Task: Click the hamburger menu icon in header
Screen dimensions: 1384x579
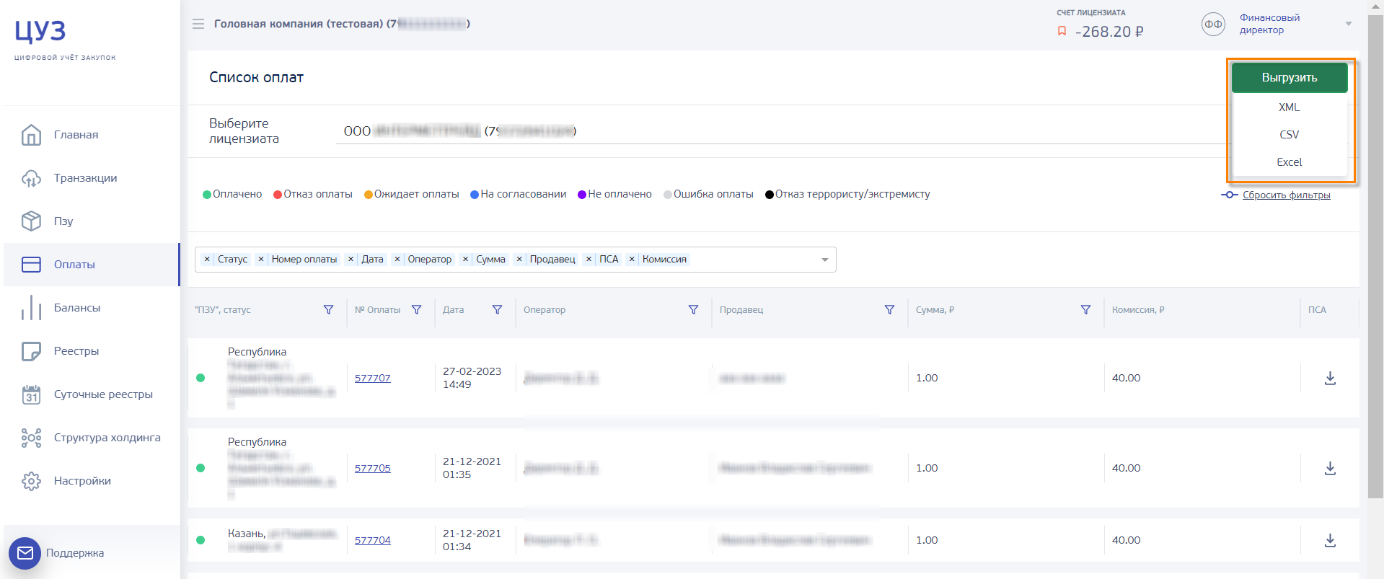Action: (x=198, y=24)
